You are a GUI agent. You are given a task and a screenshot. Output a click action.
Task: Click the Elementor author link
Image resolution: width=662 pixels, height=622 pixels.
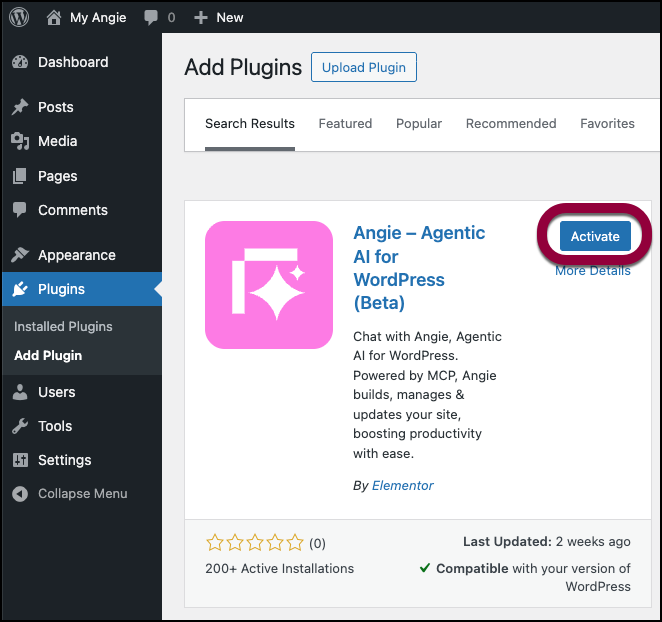pyautogui.click(x=402, y=486)
